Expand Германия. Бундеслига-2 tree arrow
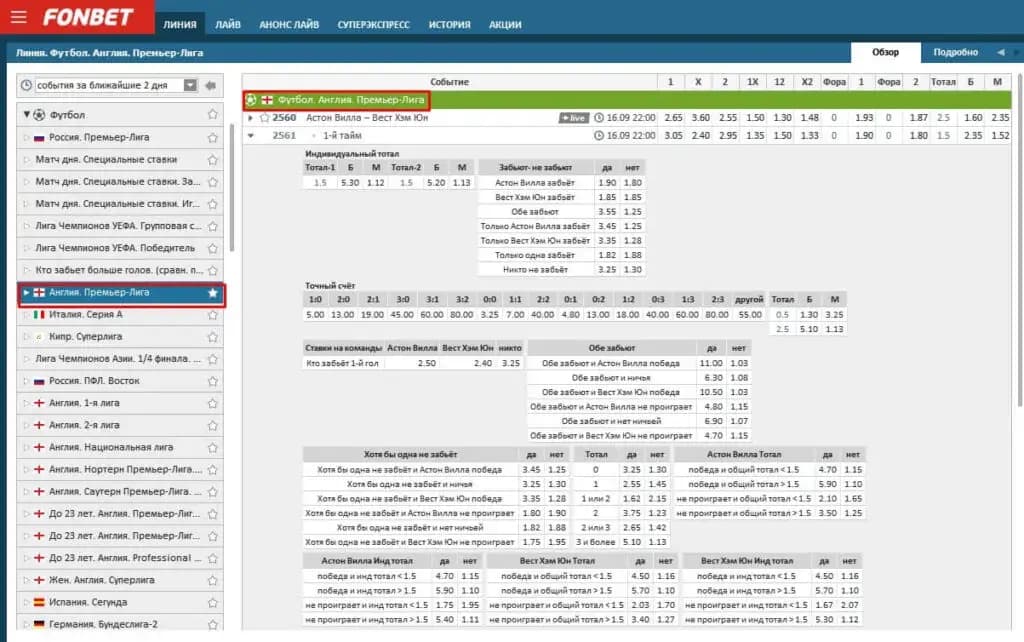 coord(26,624)
